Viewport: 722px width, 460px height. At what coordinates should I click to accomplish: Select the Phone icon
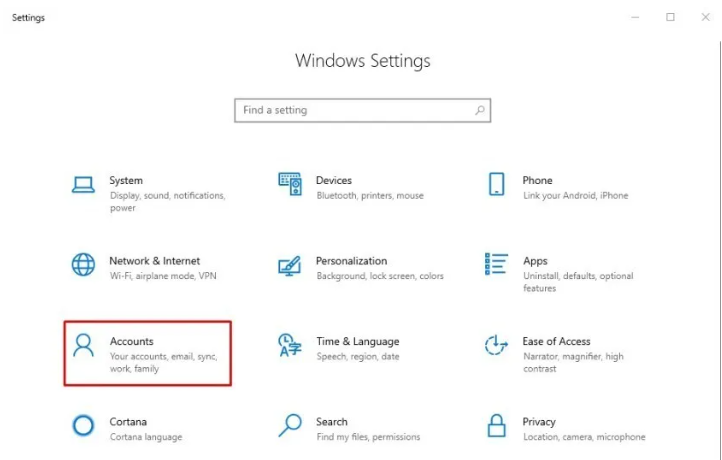coord(496,184)
